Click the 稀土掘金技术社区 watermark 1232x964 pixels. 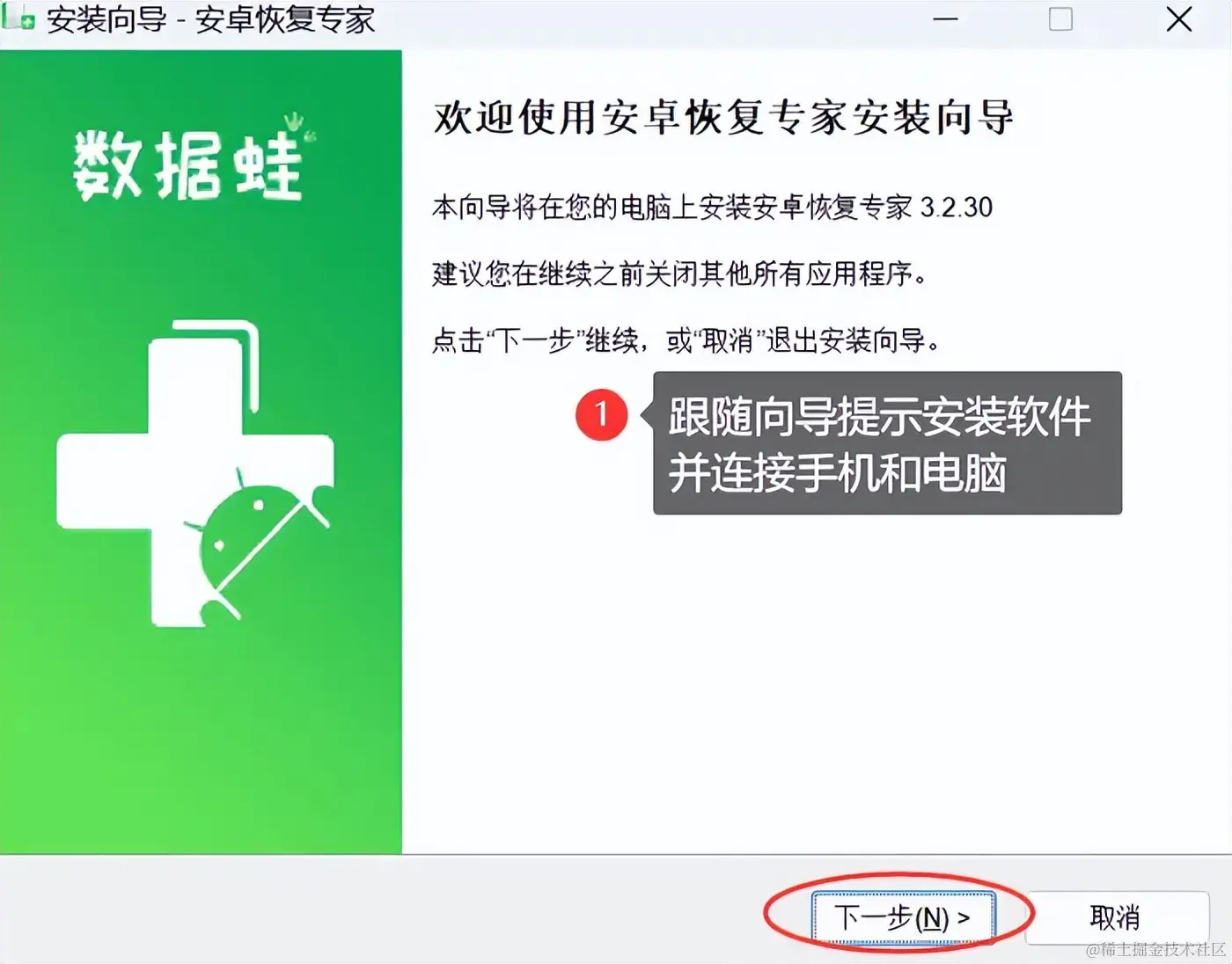(1155, 949)
